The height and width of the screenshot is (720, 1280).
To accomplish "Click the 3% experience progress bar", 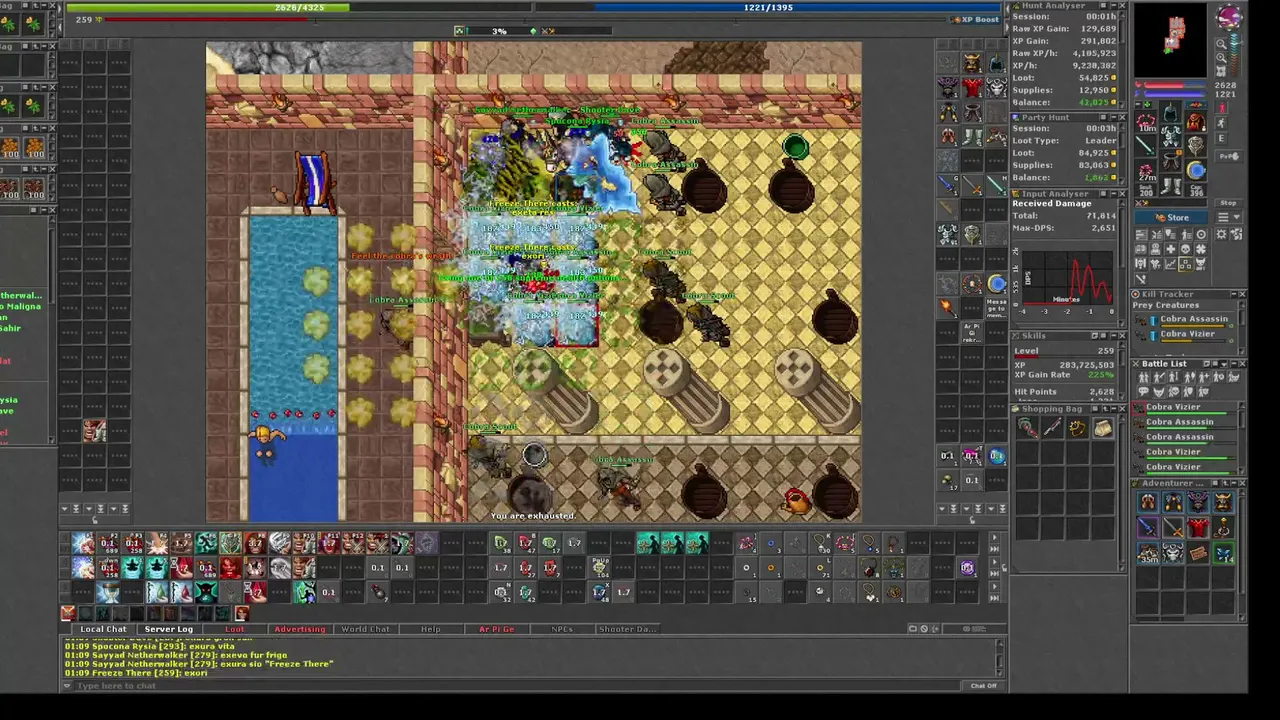I will pos(499,31).
